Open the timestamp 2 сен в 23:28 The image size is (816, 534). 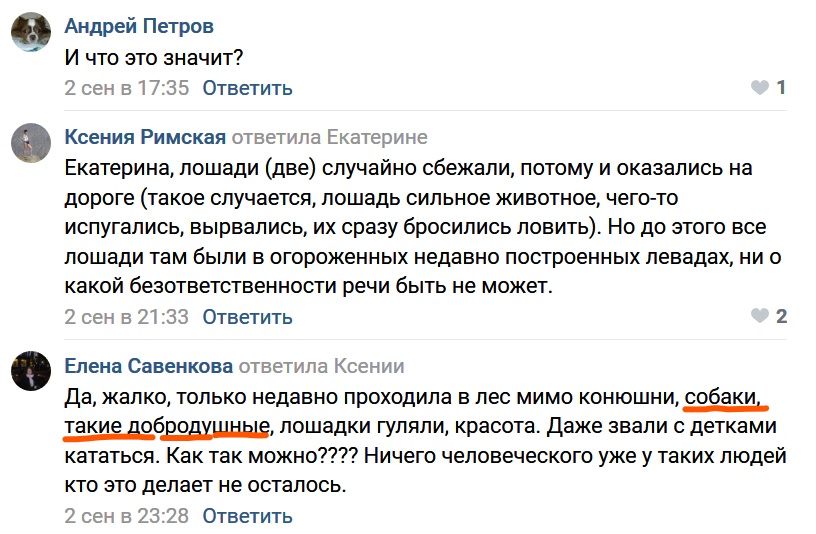(x=126, y=516)
